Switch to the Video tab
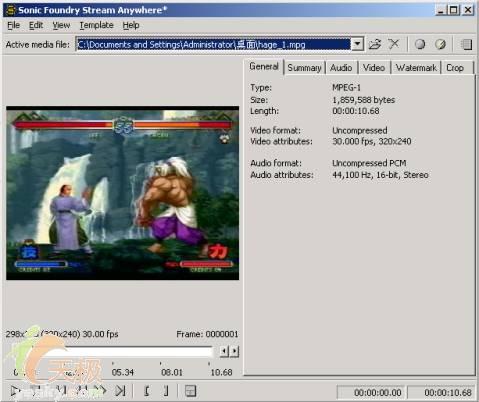The image size is (479, 402). point(374,68)
